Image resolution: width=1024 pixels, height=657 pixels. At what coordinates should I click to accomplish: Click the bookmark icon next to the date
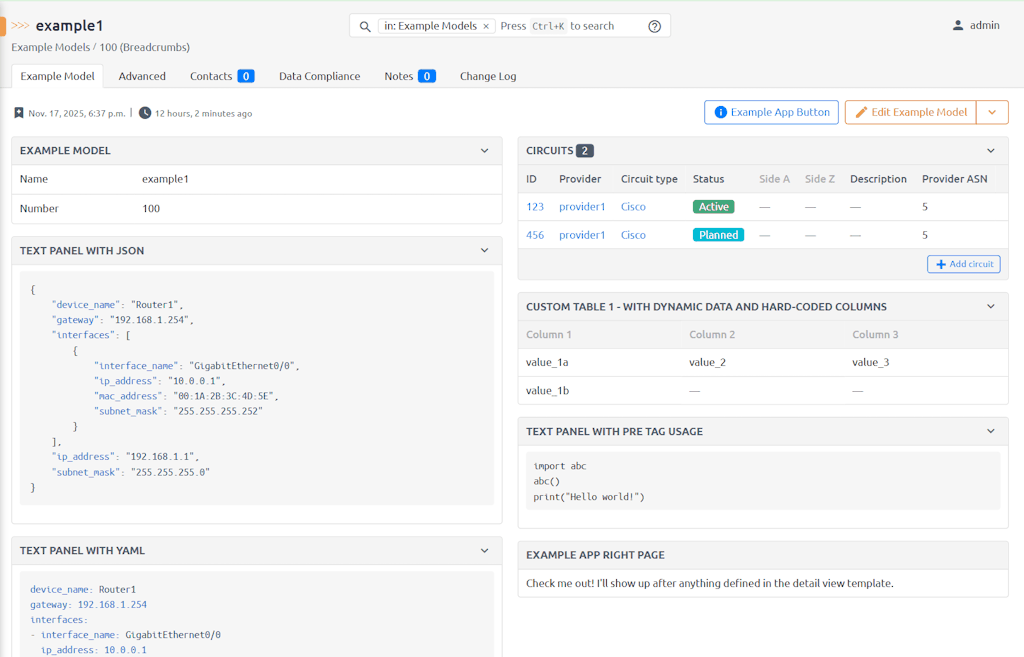17,113
